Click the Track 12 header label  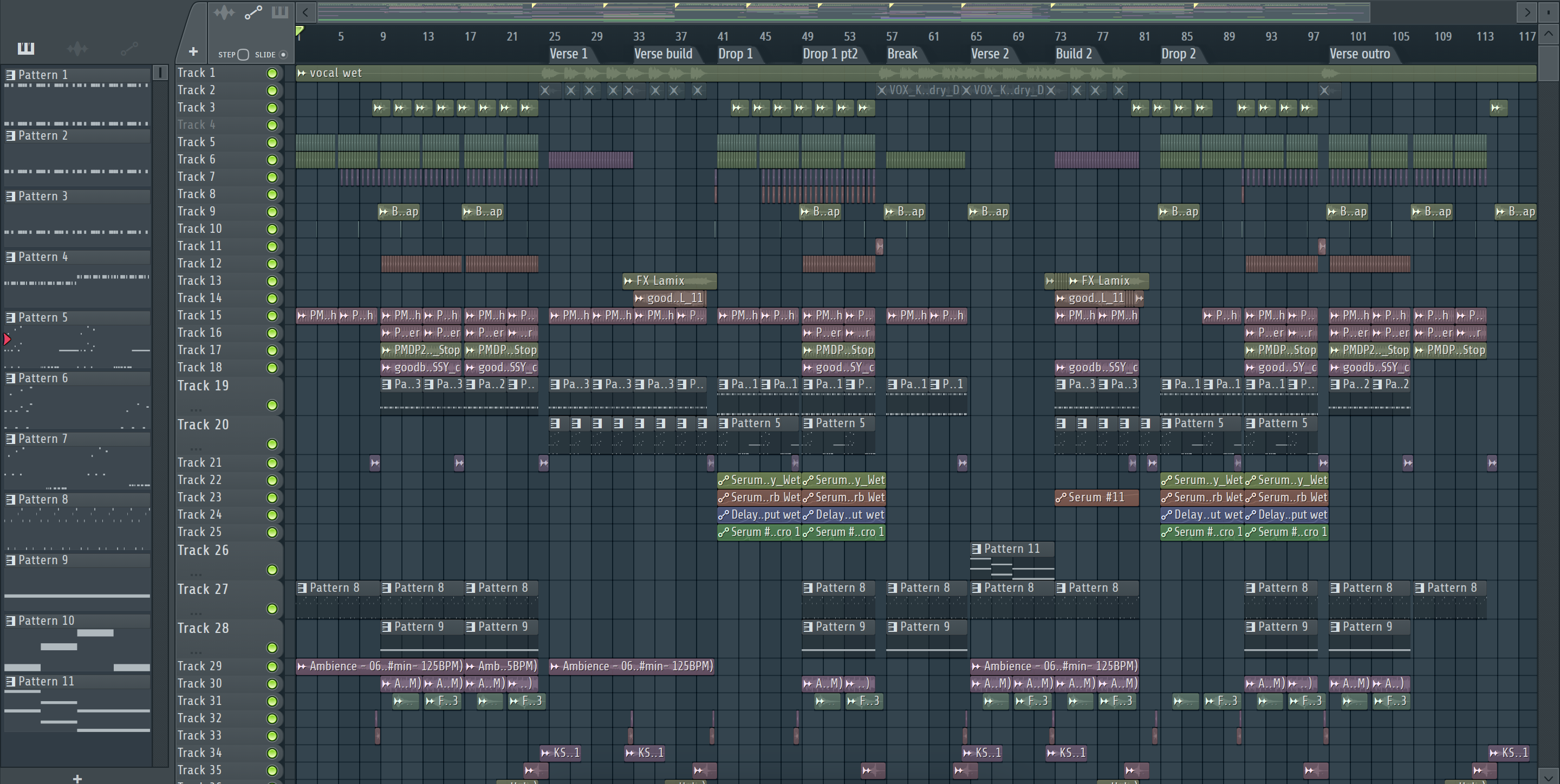pyautogui.click(x=199, y=263)
